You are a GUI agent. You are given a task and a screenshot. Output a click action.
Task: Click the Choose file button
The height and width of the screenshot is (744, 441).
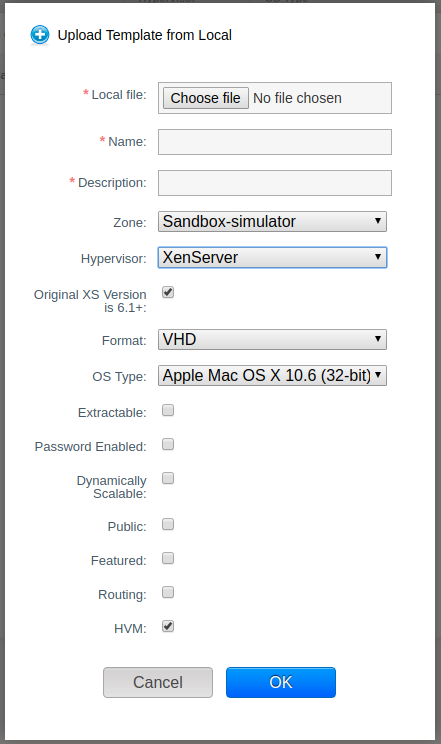click(206, 98)
